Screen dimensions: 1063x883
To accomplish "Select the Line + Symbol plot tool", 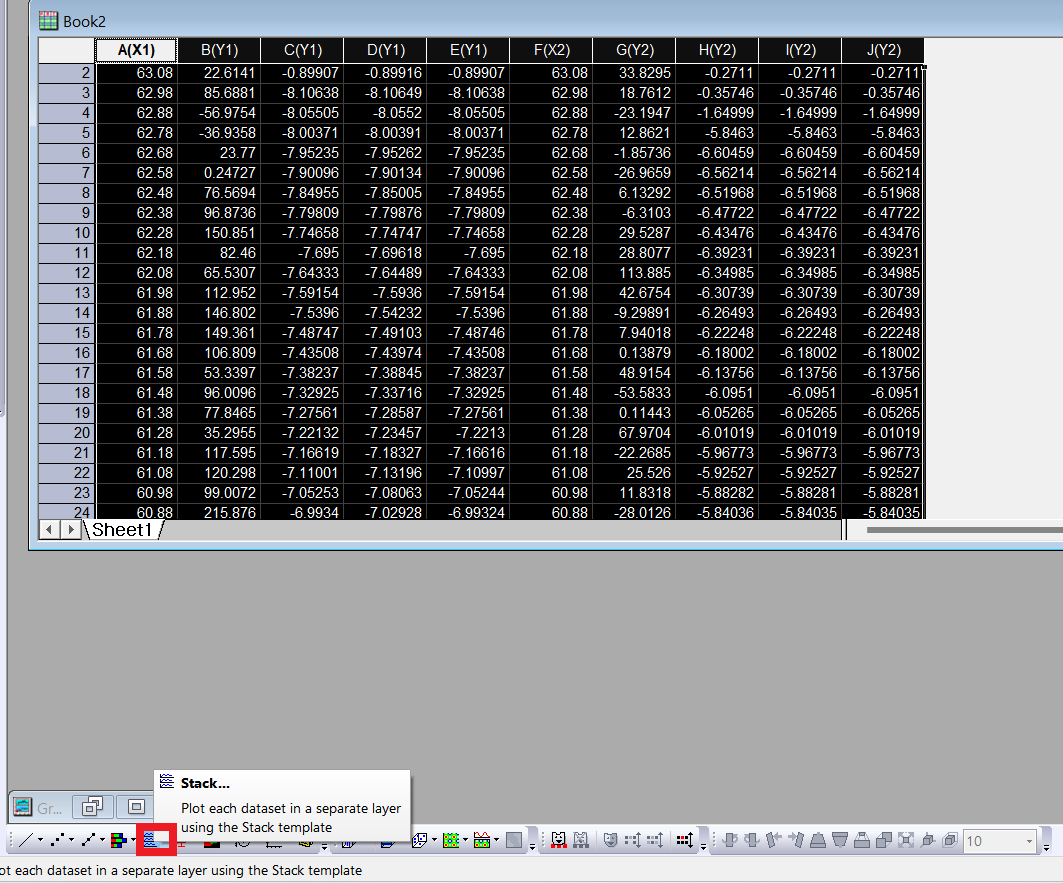I will point(88,841).
